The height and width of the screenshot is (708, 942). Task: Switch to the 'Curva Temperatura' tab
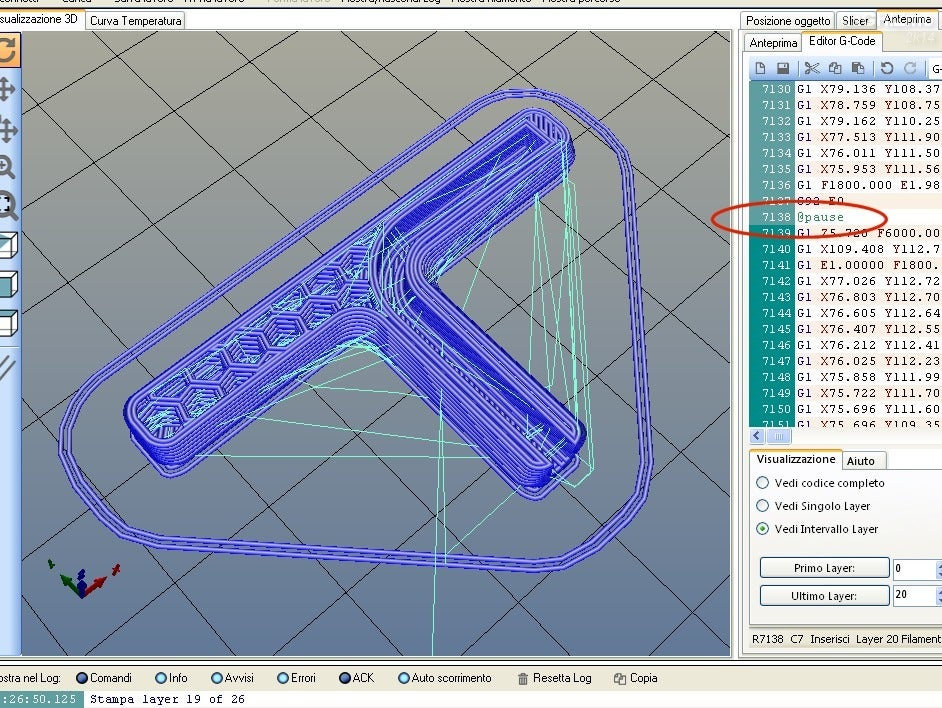pos(136,21)
